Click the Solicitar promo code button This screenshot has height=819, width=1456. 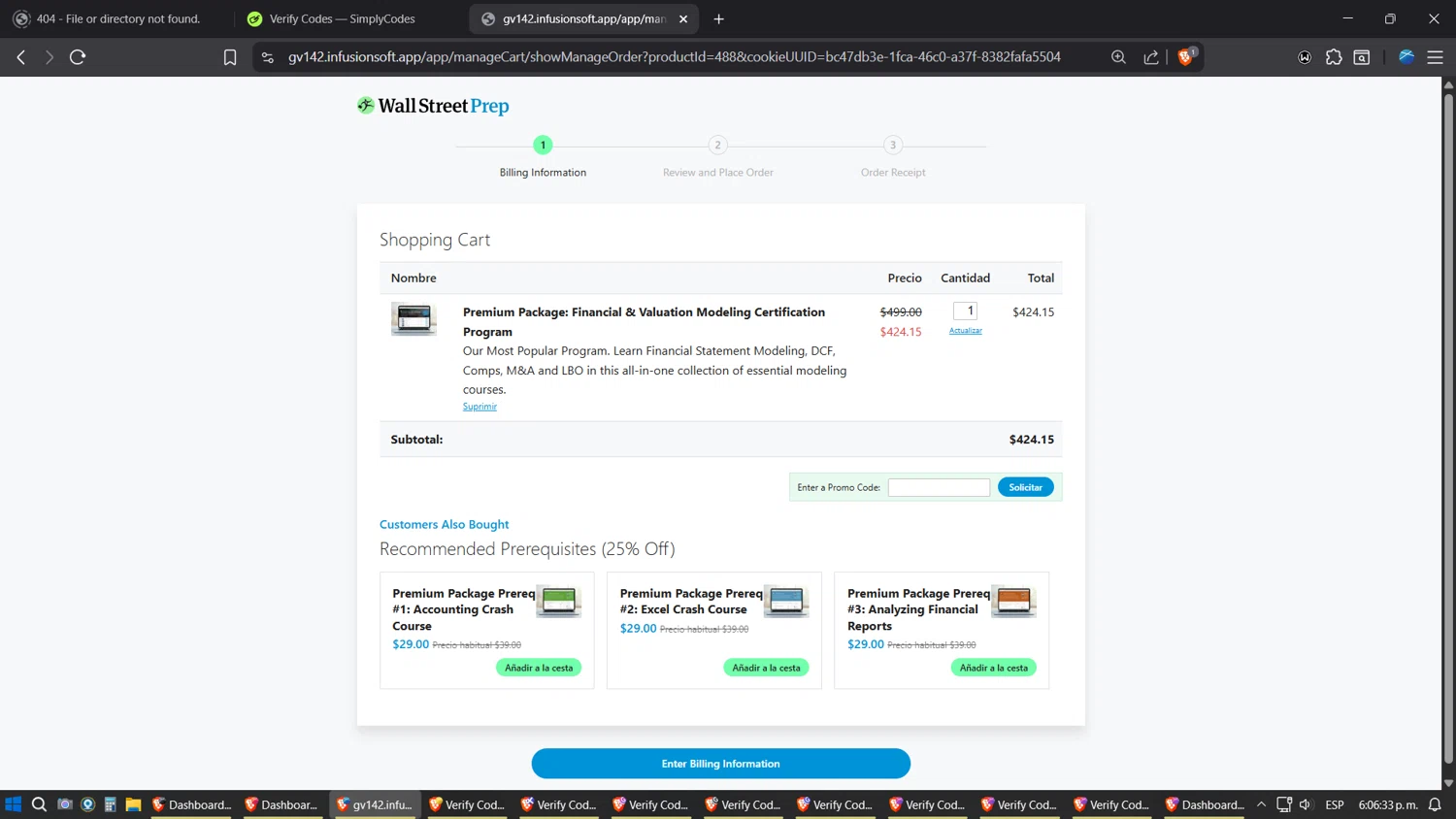coord(1025,487)
